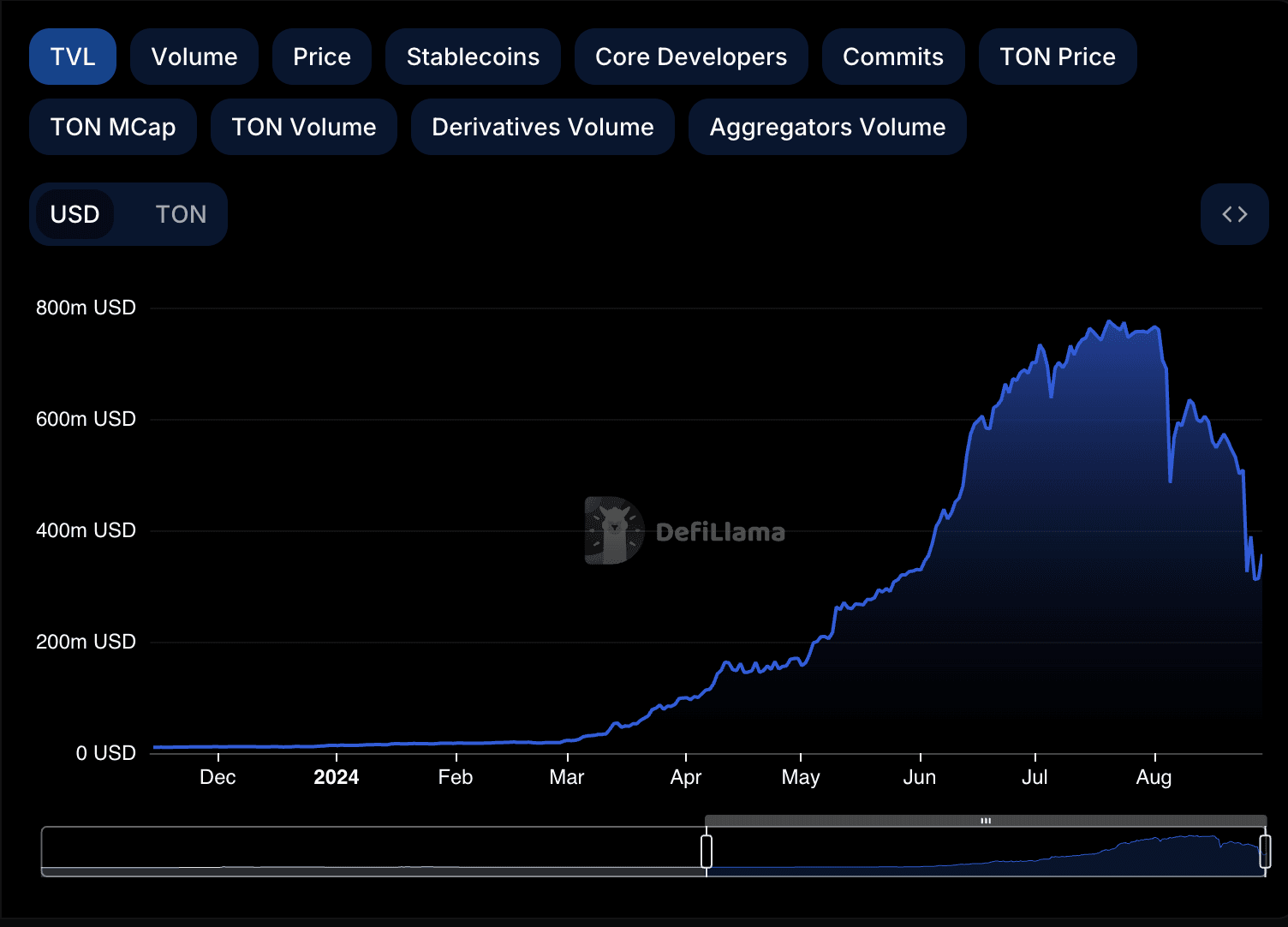Viewport: 1288px width, 927px height.
Task: View Core Developers metric
Action: point(691,57)
